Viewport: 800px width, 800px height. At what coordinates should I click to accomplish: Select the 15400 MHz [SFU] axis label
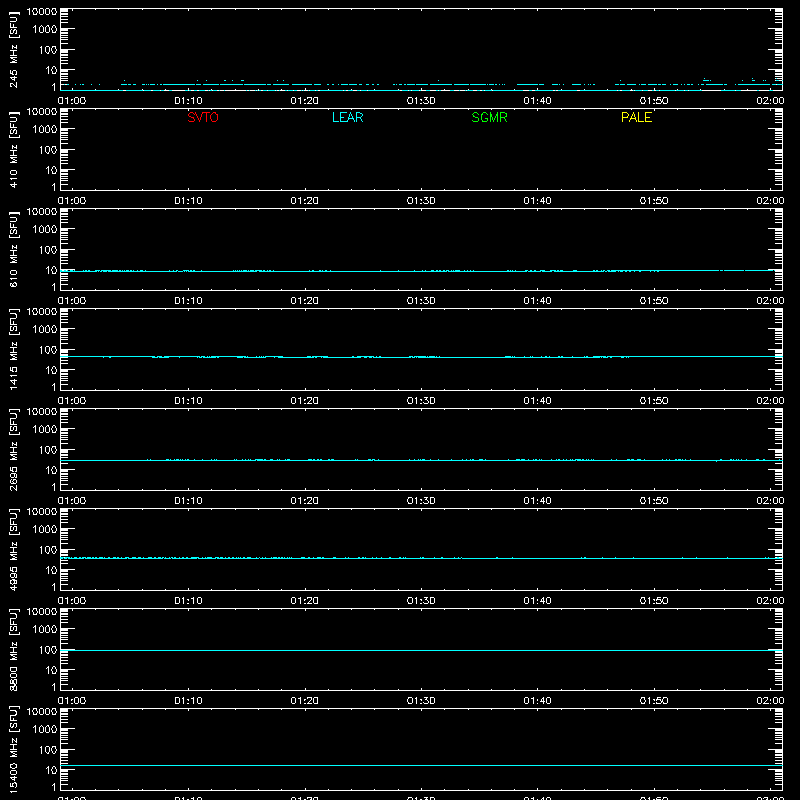click(13, 749)
